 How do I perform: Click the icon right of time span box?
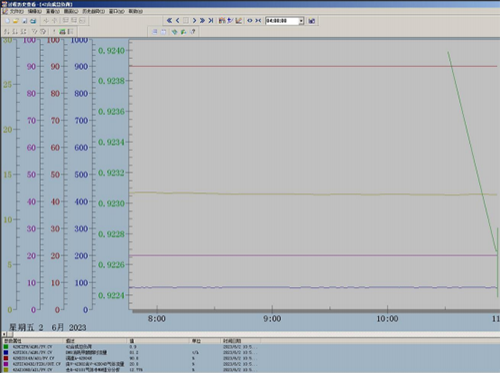tap(312, 21)
